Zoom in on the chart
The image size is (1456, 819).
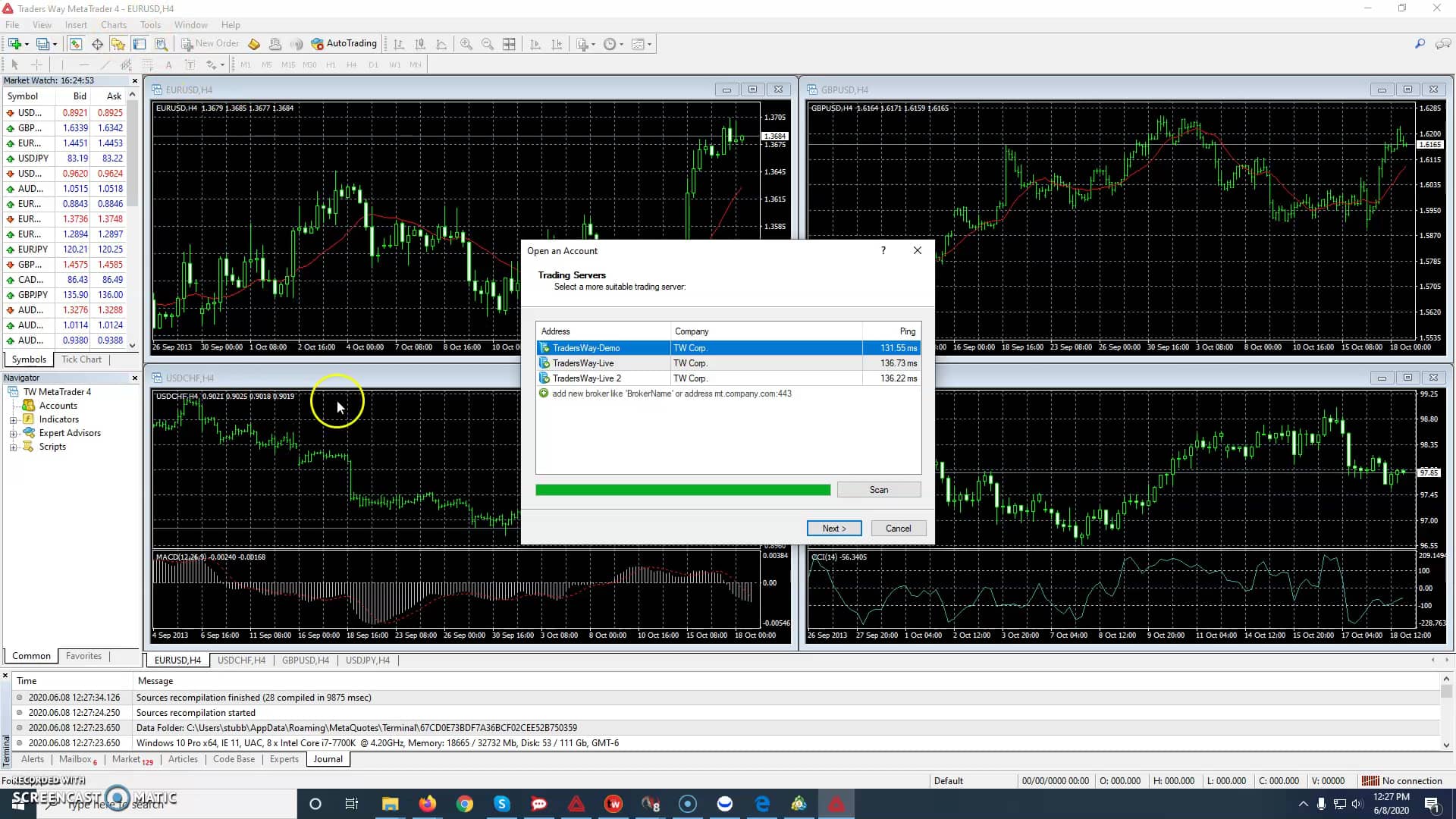pyautogui.click(x=466, y=43)
